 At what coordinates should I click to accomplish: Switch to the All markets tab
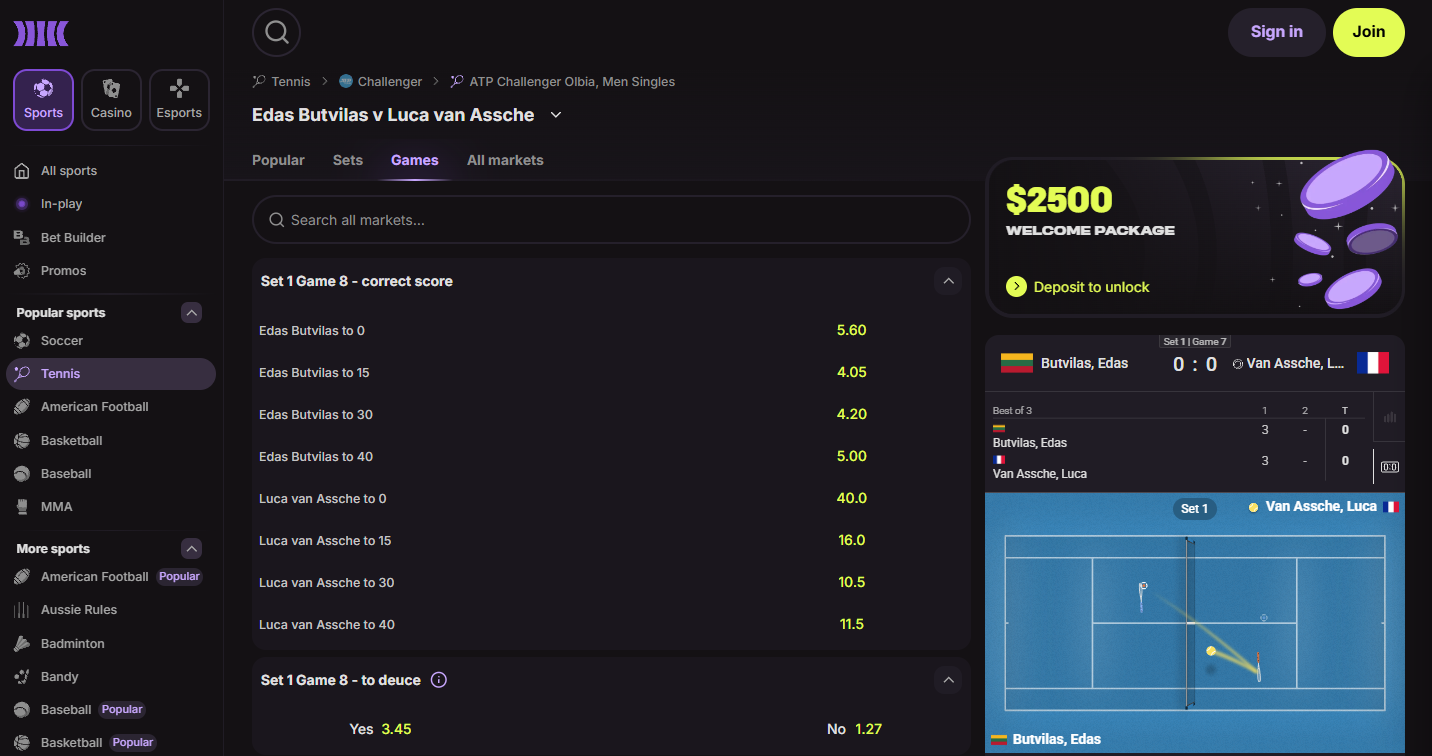(x=505, y=160)
